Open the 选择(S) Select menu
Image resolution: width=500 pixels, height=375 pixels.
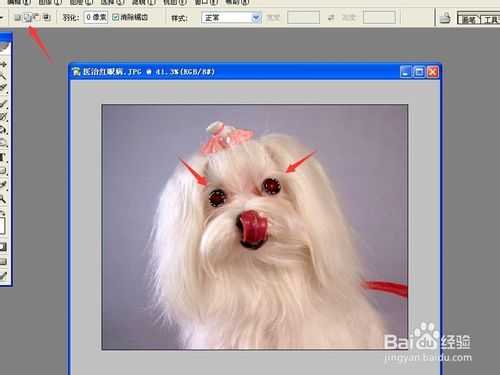tap(113, 2)
